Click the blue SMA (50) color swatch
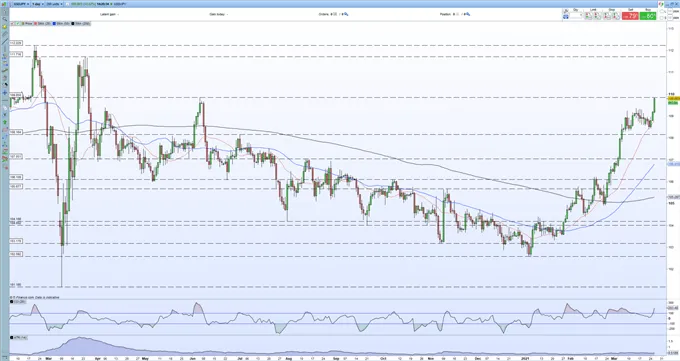This screenshot has width=680, height=361. pyautogui.click(x=54, y=23)
